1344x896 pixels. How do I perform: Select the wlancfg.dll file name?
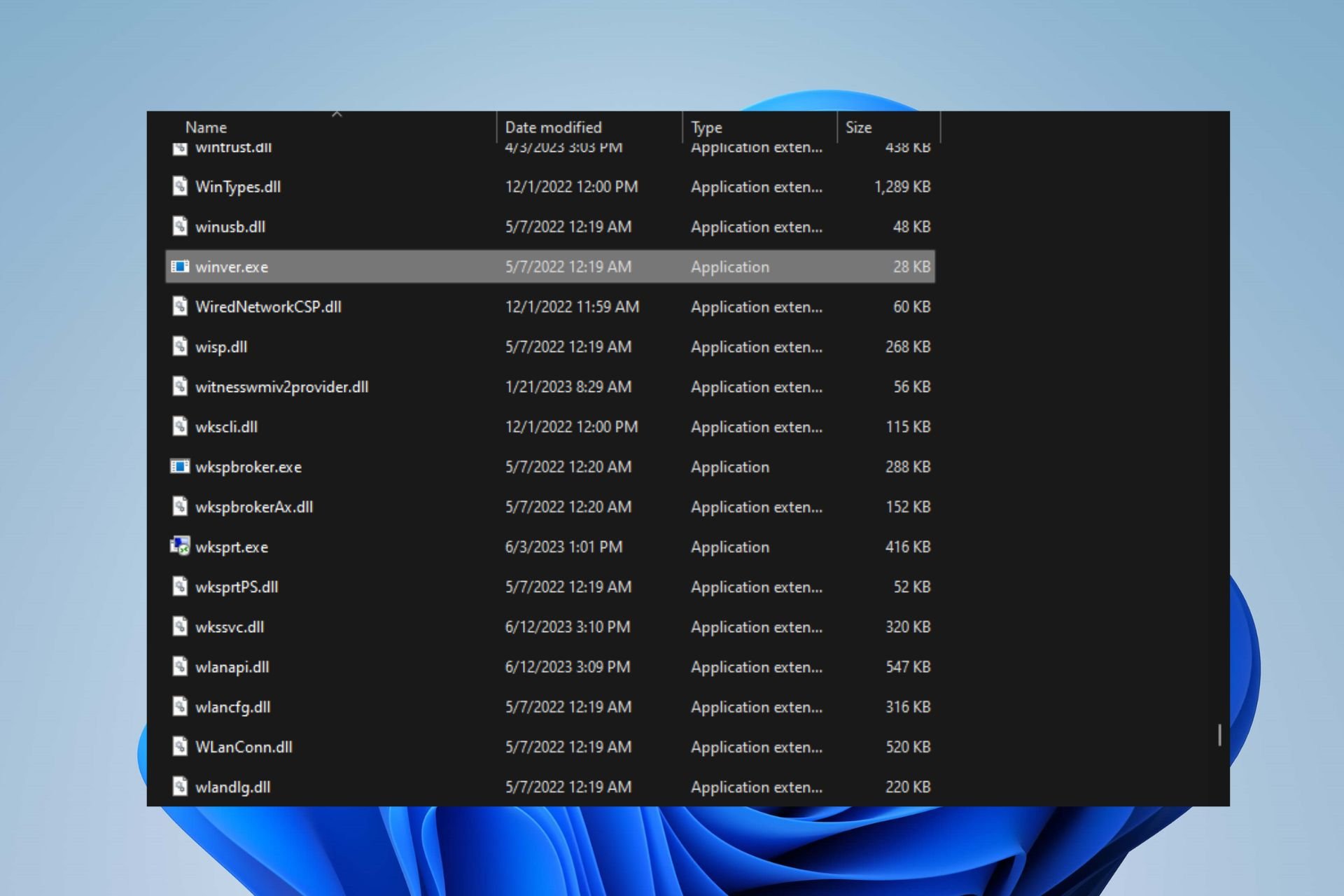233,707
